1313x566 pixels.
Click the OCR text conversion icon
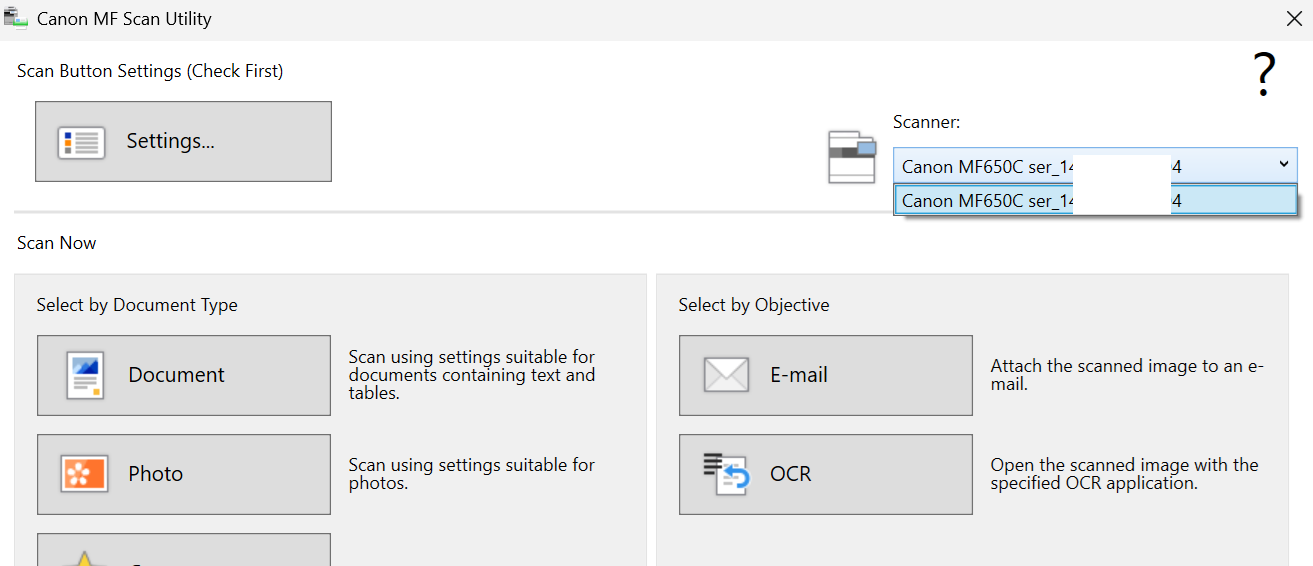point(726,473)
